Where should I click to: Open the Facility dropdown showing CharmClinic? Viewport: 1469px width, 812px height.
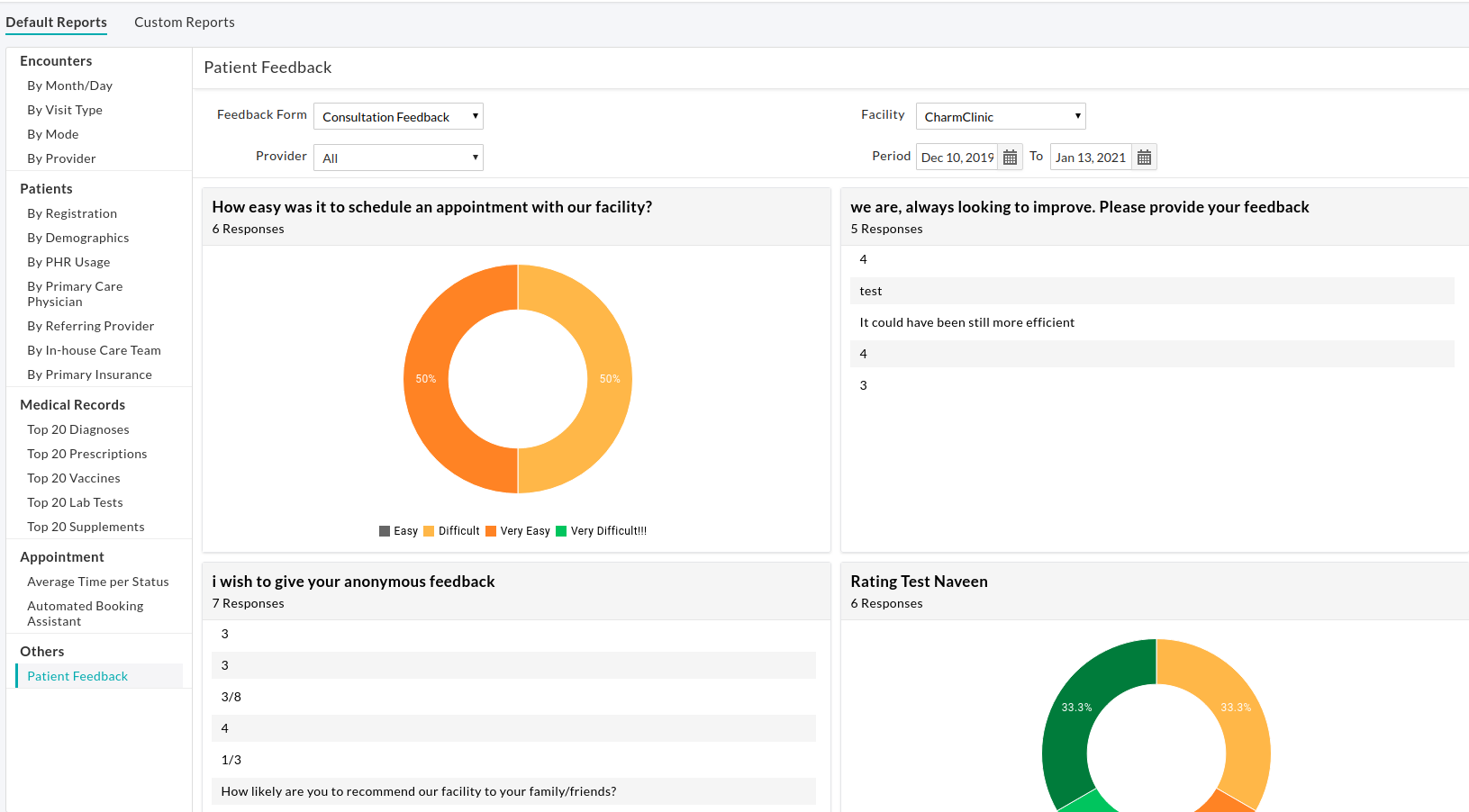click(x=1000, y=115)
